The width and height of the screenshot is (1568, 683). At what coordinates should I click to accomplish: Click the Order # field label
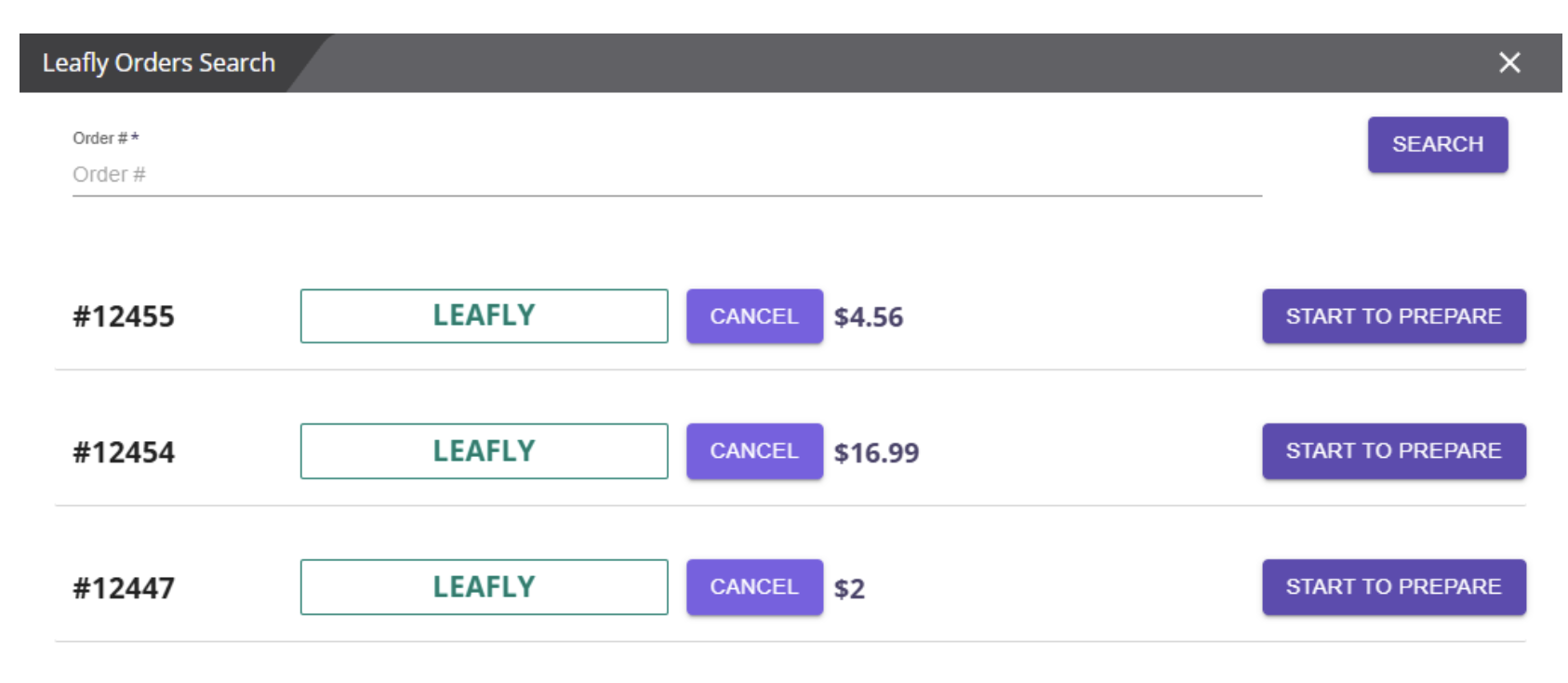click(x=105, y=139)
